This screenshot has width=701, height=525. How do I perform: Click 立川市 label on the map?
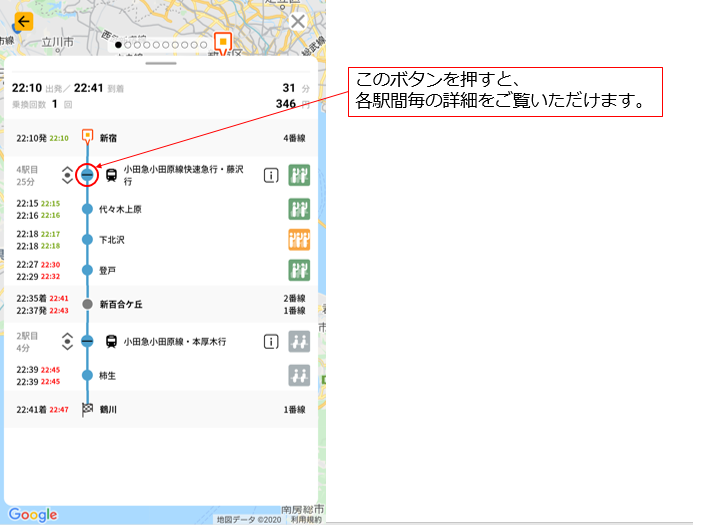[x=57, y=42]
